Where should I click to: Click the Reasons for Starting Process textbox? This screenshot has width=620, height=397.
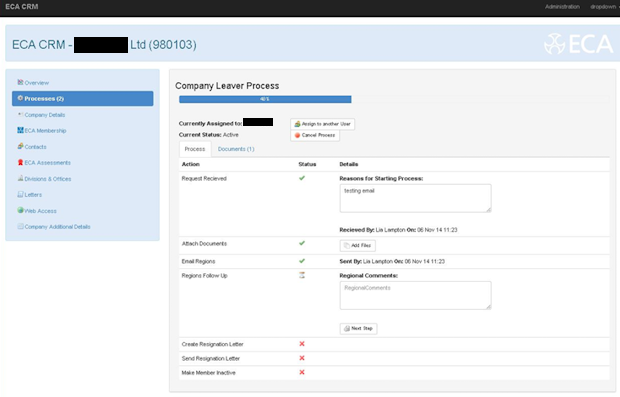coord(415,198)
